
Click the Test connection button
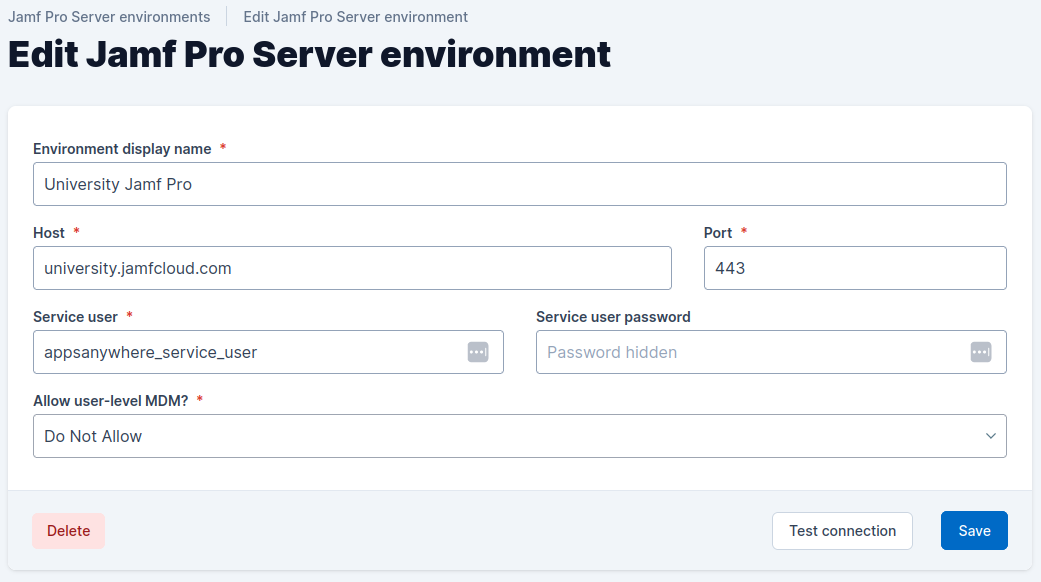tap(842, 531)
